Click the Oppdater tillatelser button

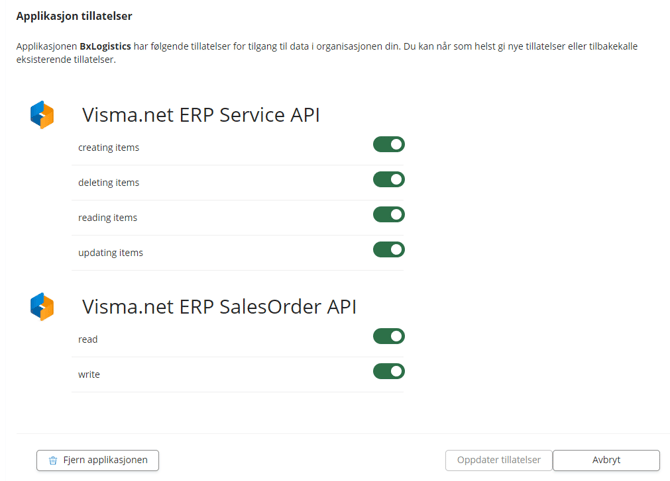499,460
